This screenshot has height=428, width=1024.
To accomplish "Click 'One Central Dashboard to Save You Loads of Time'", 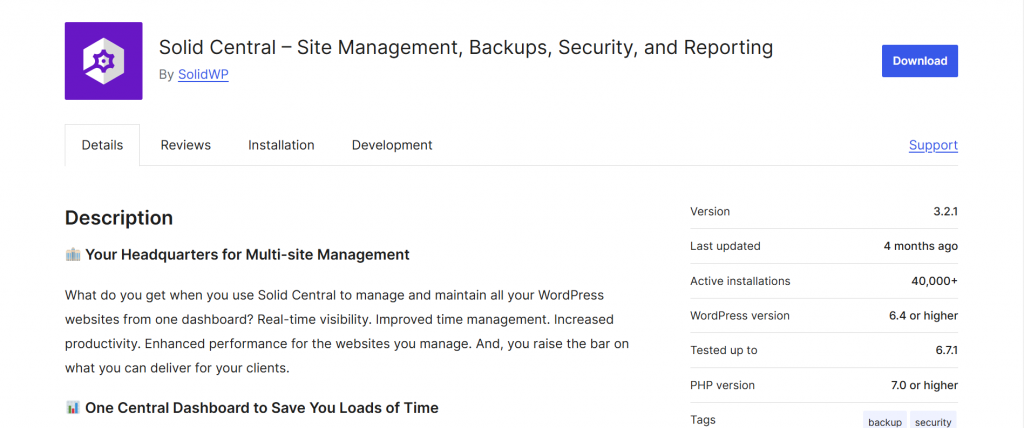I will coord(261,408).
